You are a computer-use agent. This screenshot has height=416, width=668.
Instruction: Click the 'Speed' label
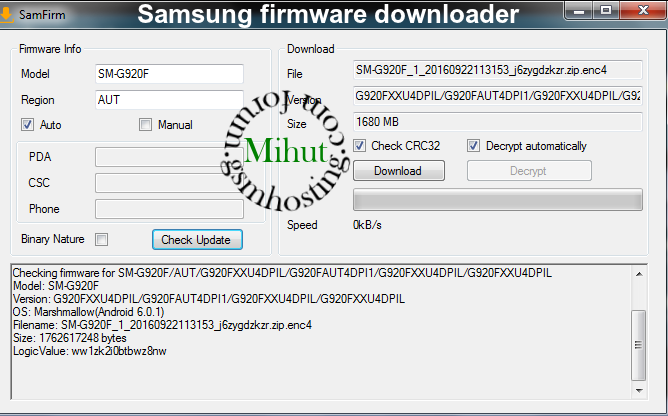302,225
